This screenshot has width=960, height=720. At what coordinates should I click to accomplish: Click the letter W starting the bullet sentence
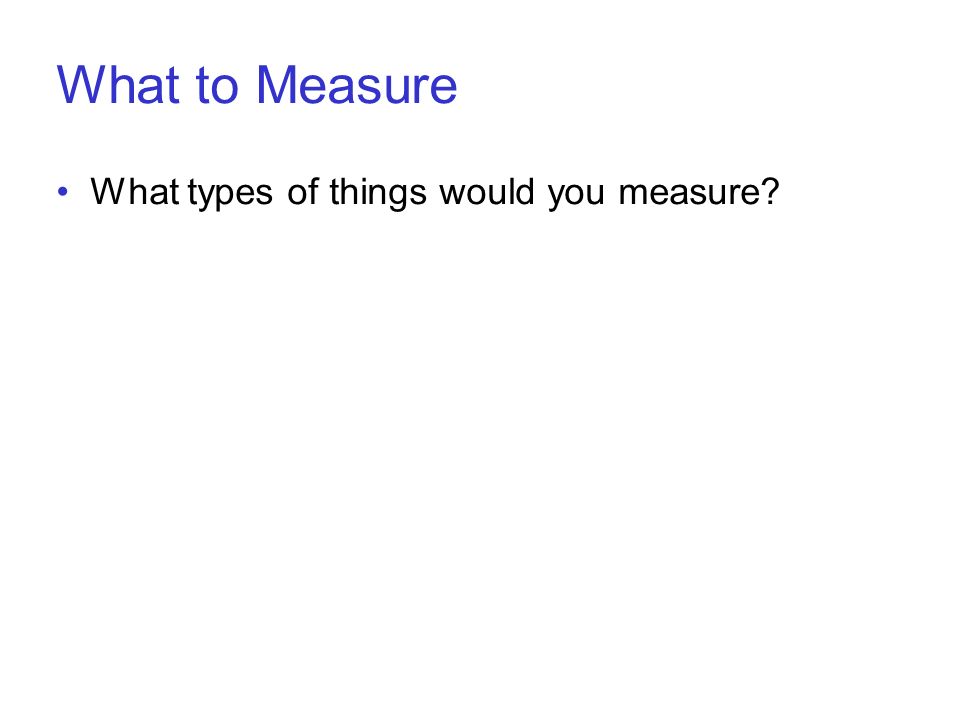106,192
